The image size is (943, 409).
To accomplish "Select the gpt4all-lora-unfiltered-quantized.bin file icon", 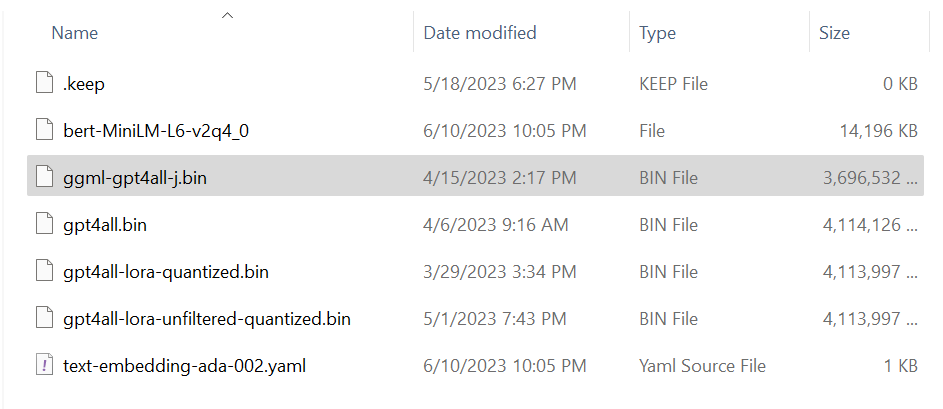I will pos(43,319).
